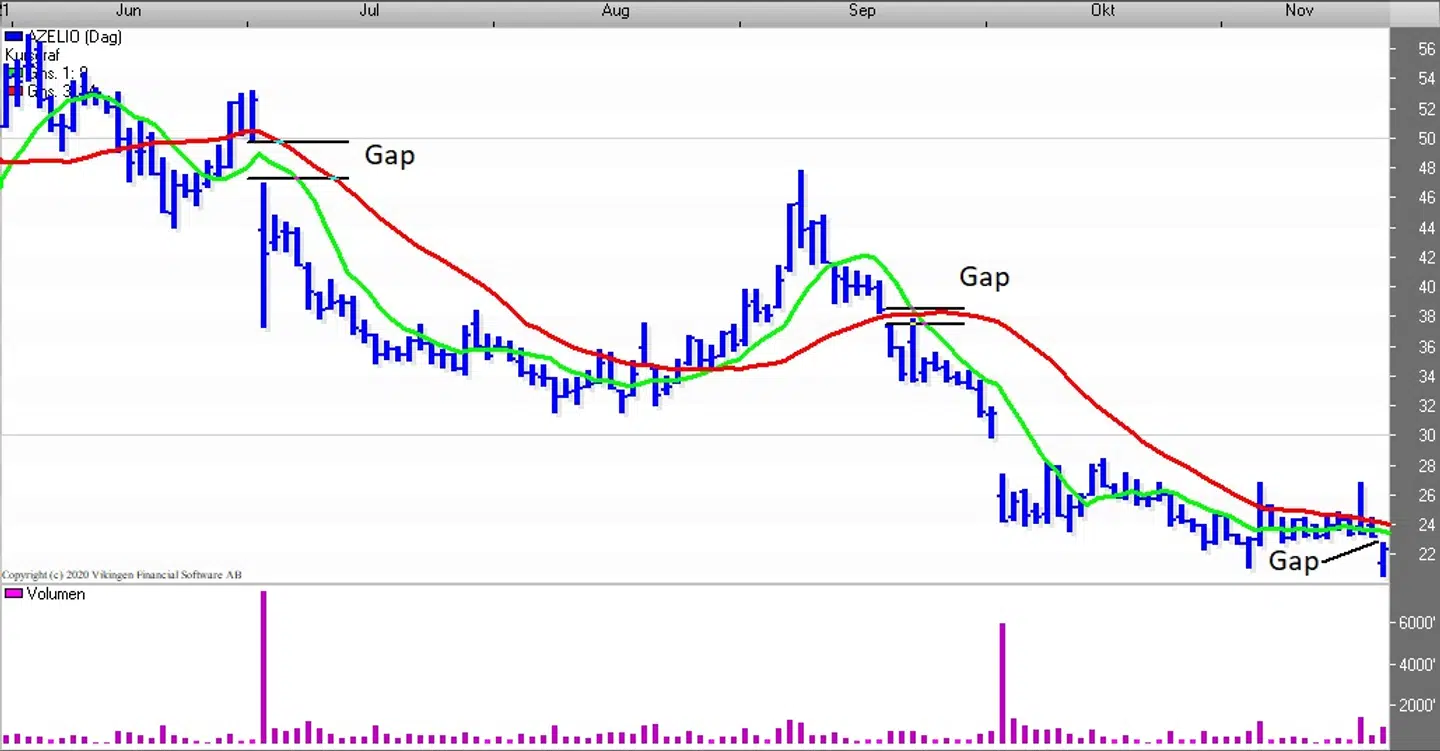Select the Aug month on the time axis
The height and width of the screenshot is (751, 1440).
(x=616, y=11)
